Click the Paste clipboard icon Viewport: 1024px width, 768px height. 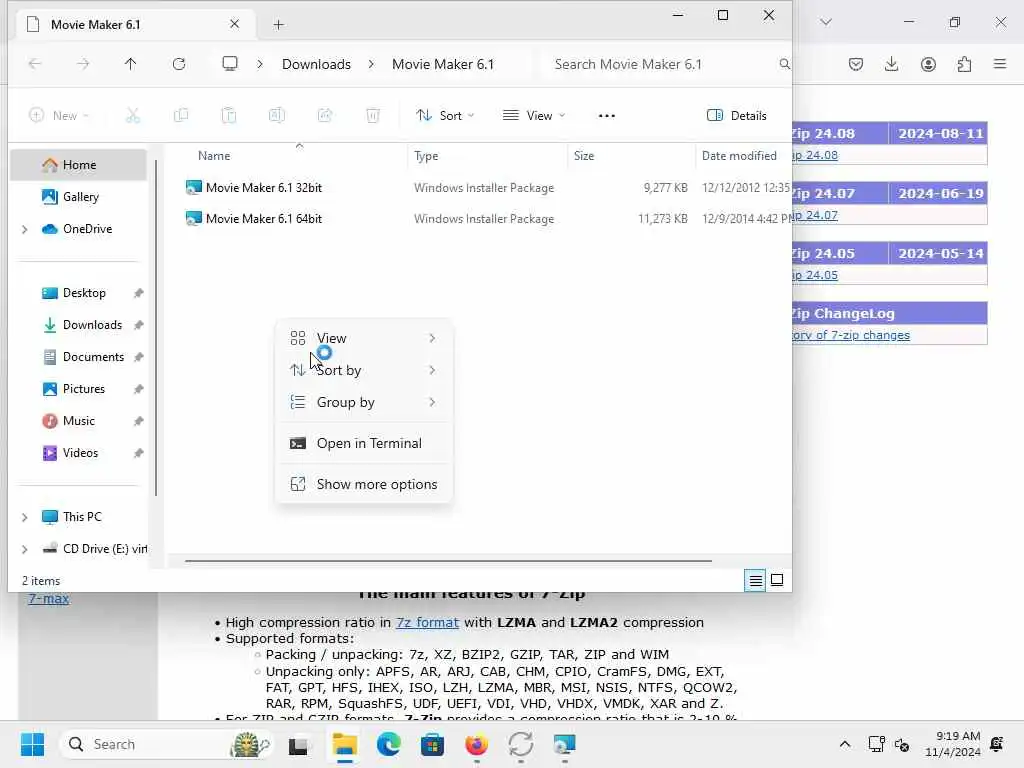[229, 116]
